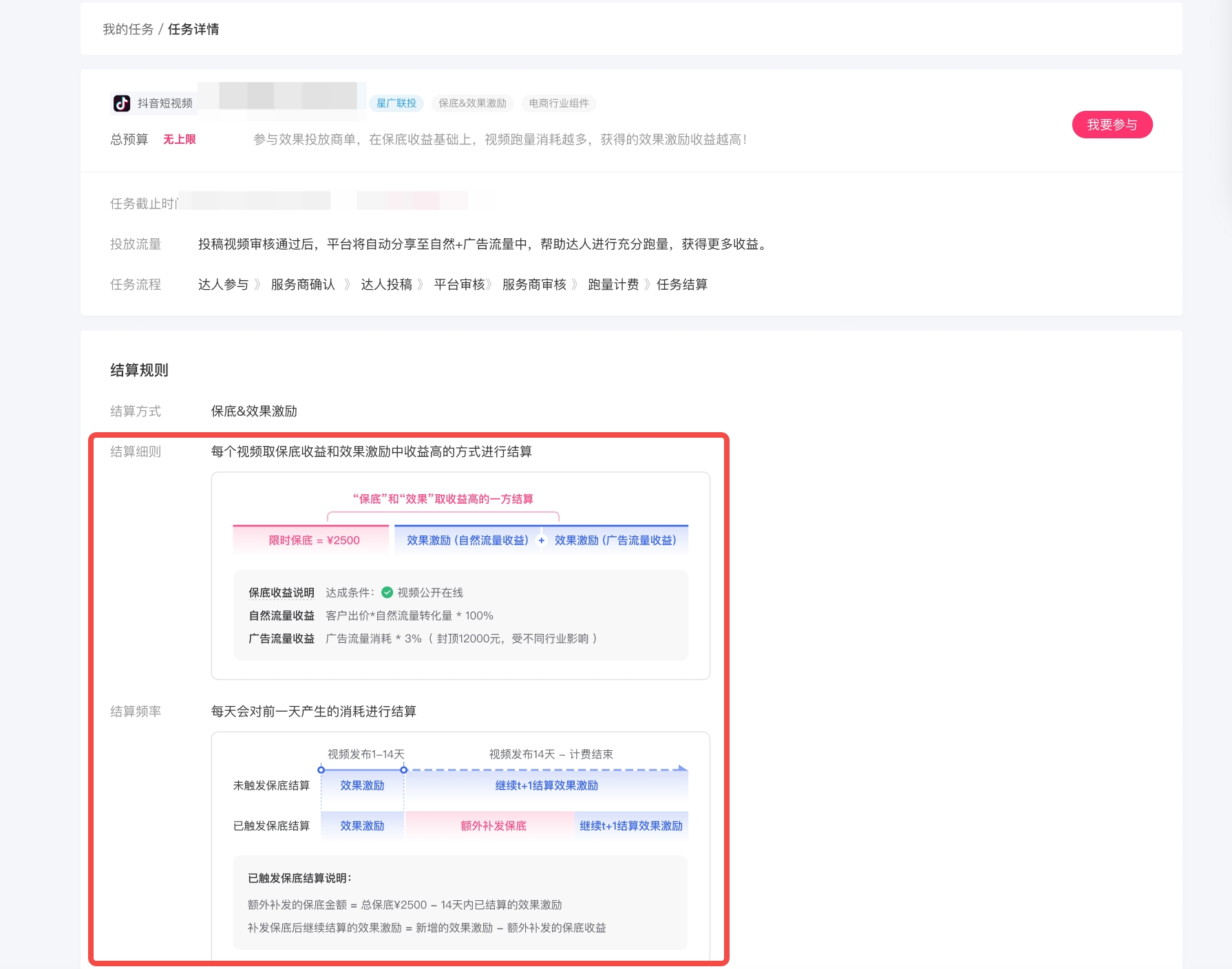This screenshot has width=1232, height=969.
Task: Click the chevron arrow after 服务商确认
Action: coord(348,285)
